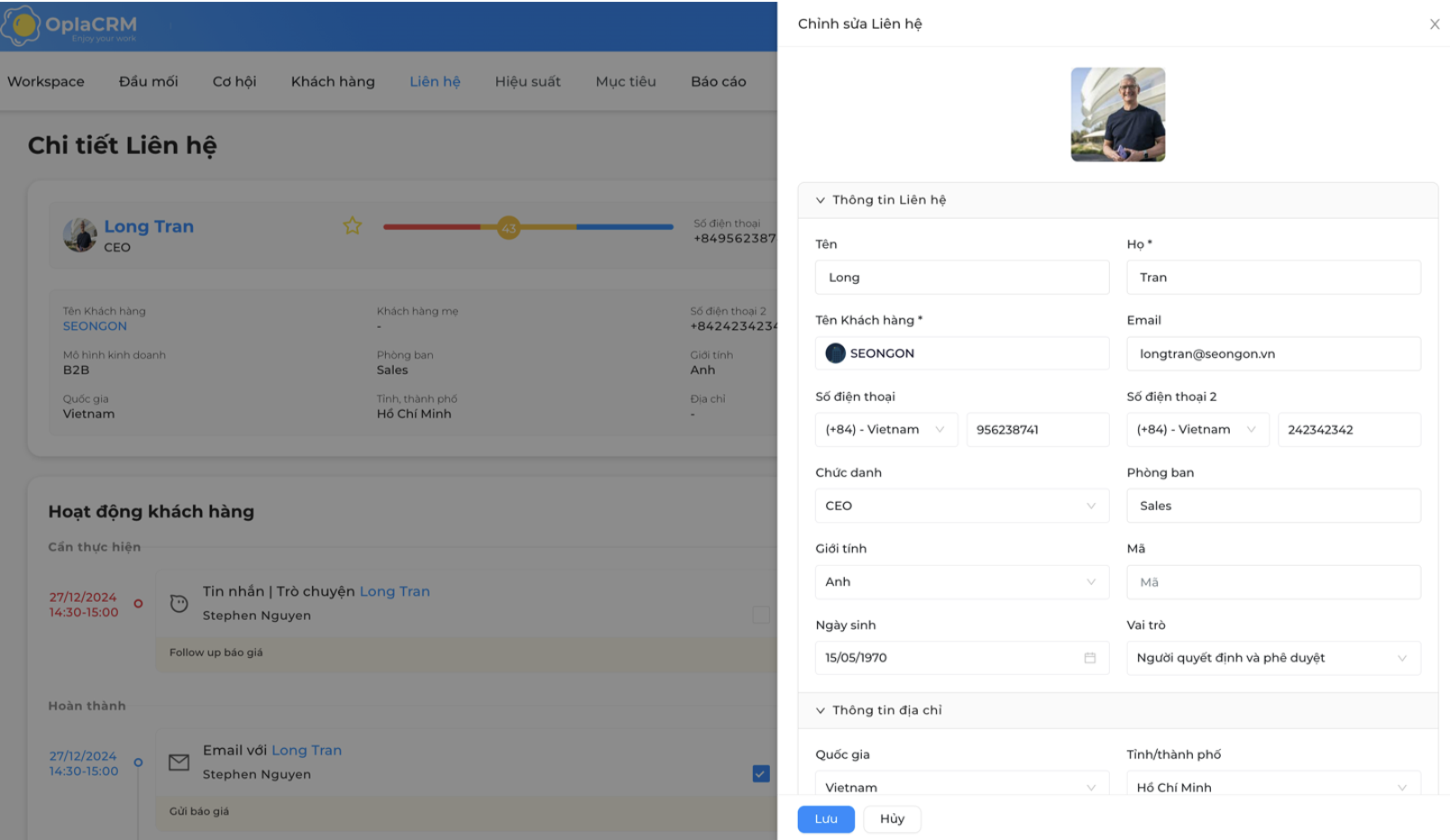Click the empty Mã input field
The image size is (1450, 840).
point(1273,582)
